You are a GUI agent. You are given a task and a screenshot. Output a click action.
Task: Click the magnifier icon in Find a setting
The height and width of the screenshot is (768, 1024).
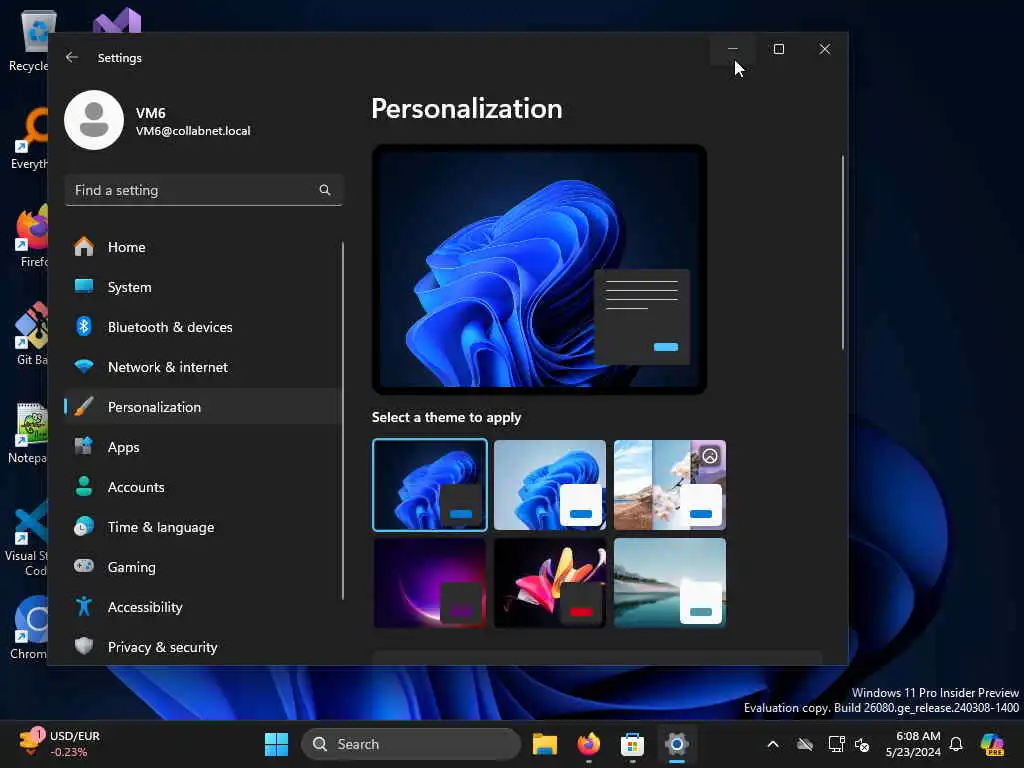pos(325,190)
